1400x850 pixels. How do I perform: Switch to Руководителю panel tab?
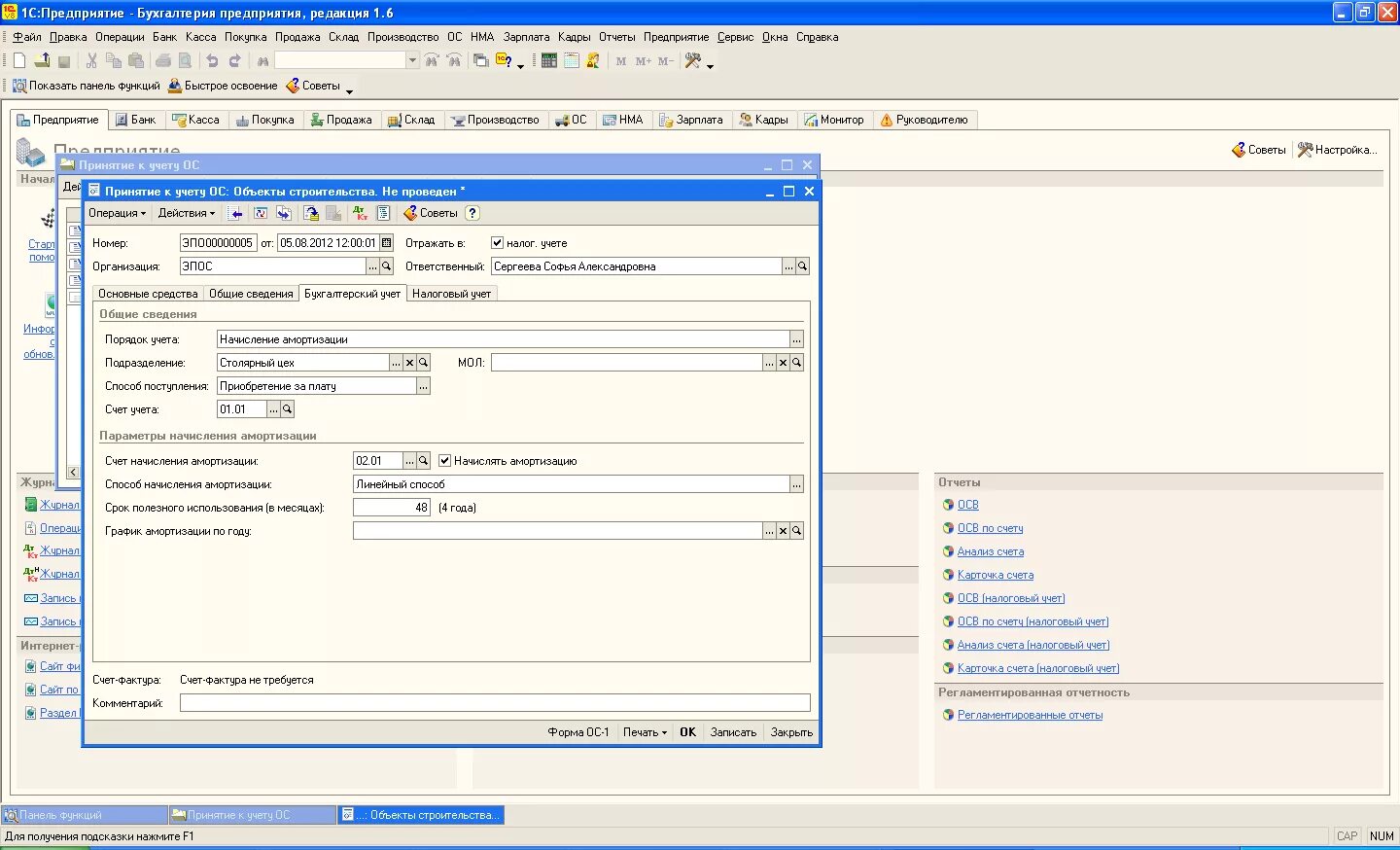(x=924, y=120)
